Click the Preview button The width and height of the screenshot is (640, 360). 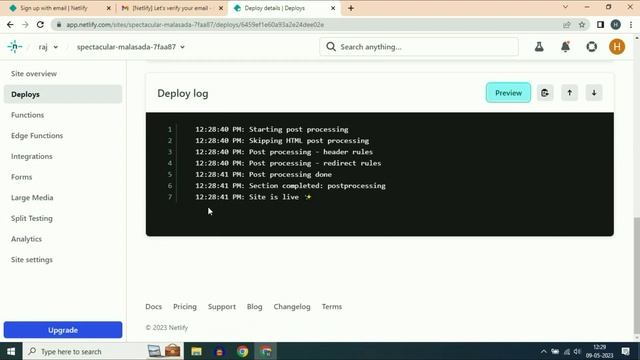point(508,93)
